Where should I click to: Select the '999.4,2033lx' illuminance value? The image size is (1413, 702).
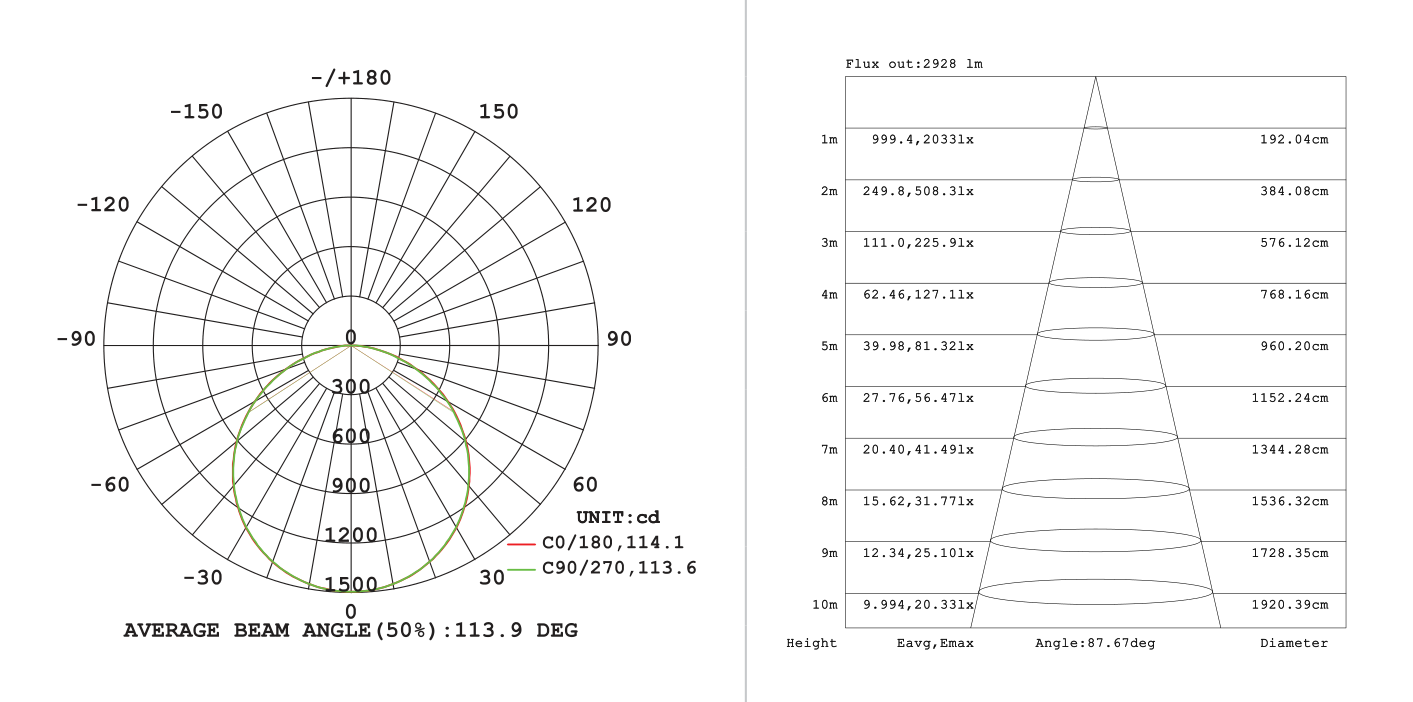pos(922,139)
